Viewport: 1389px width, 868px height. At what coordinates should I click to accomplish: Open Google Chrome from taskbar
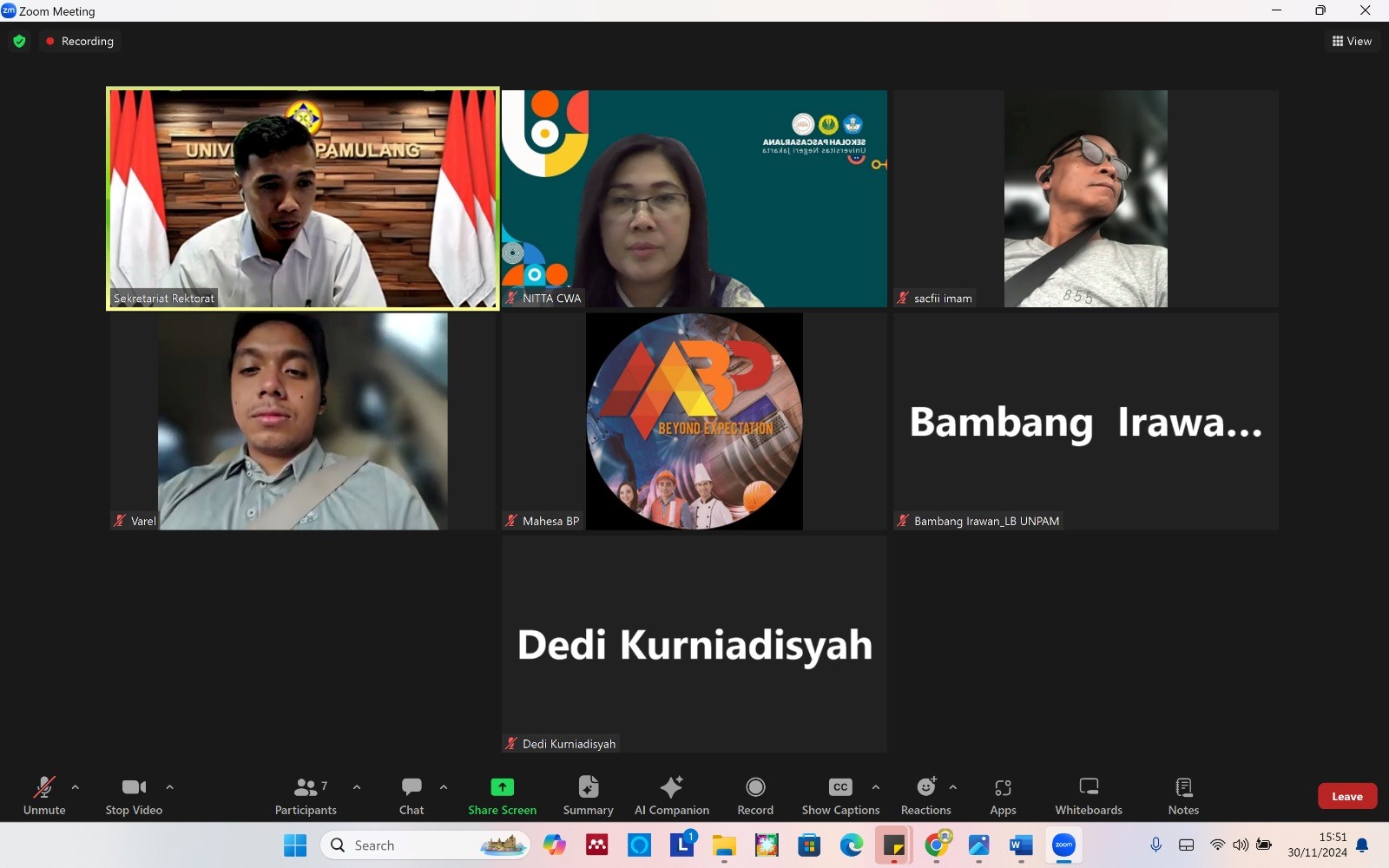[937, 845]
